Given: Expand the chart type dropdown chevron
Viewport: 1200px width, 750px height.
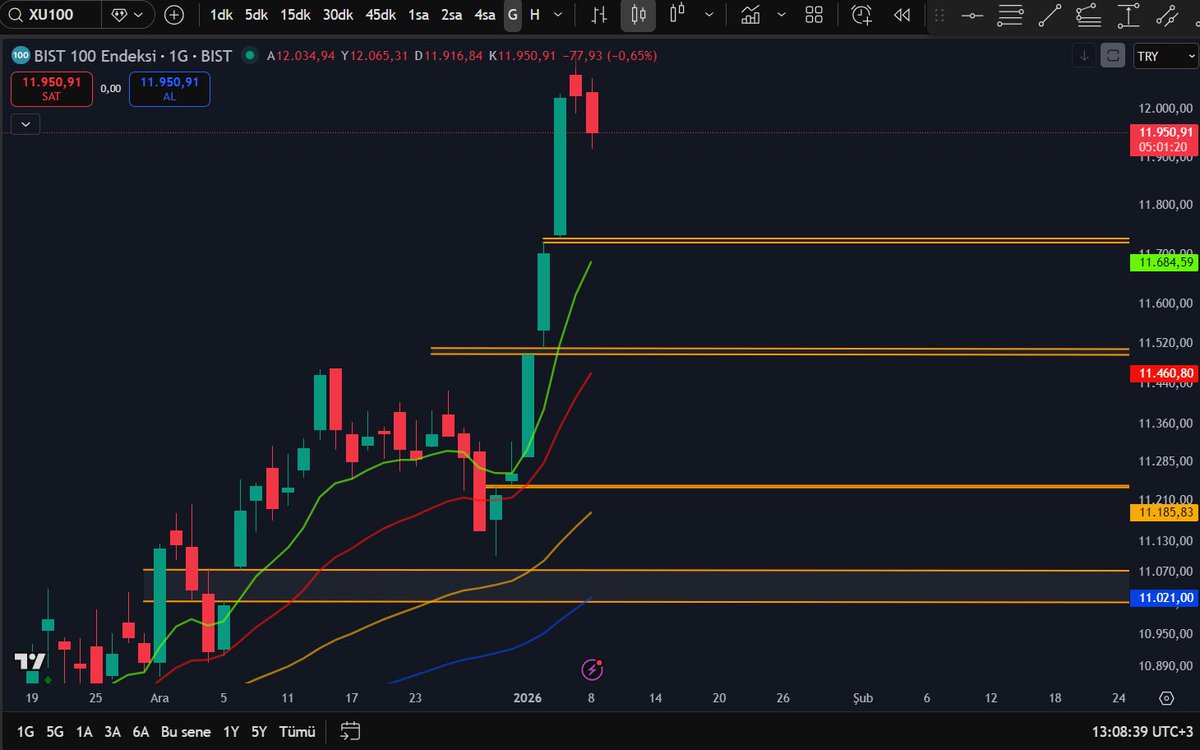Looking at the screenshot, I should [x=710, y=15].
